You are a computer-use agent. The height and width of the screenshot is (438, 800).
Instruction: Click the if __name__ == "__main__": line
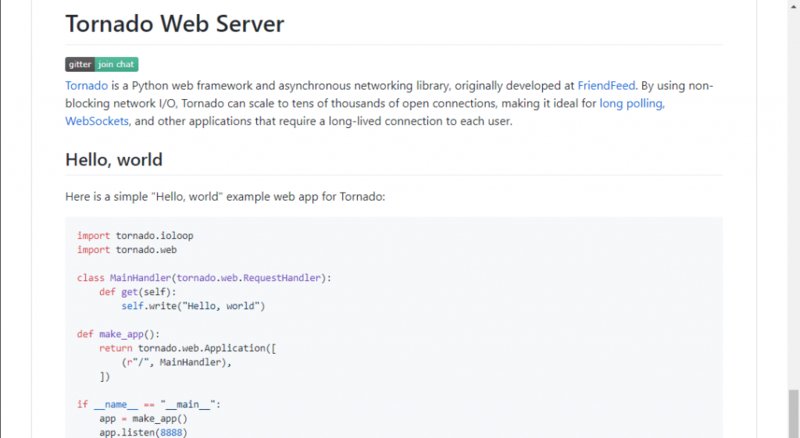pyautogui.click(x=149, y=404)
